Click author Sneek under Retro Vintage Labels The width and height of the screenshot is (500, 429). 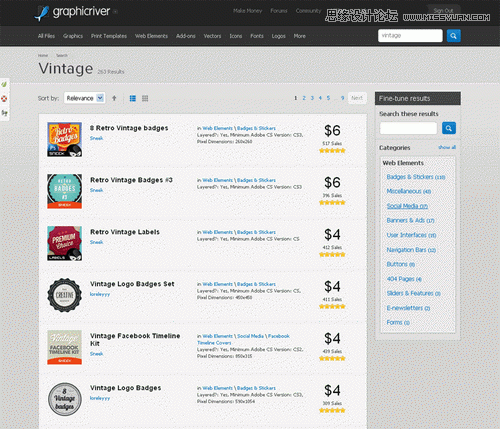96,242
